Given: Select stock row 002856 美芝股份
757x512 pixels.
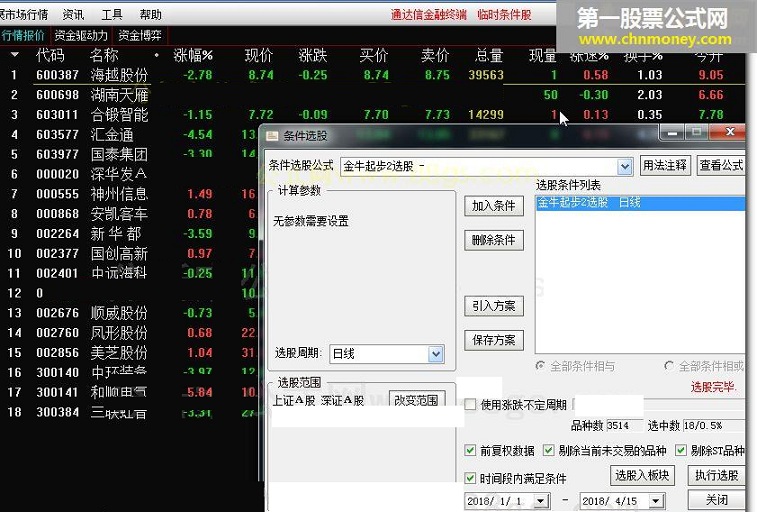Looking at the screenshot, I should [x=129, y=352].
